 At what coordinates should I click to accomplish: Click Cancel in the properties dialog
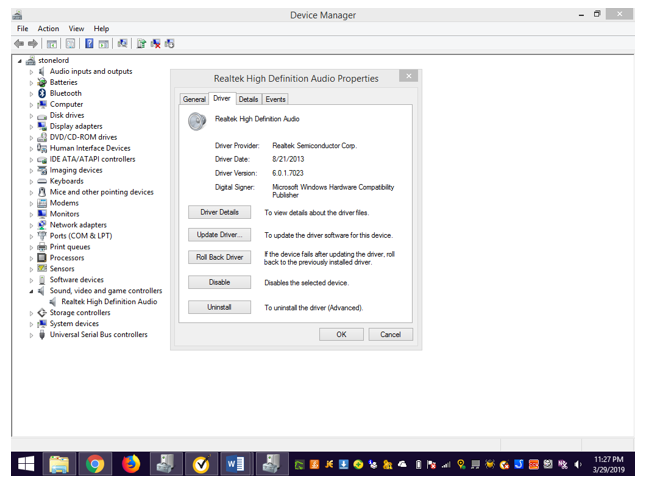390,335
